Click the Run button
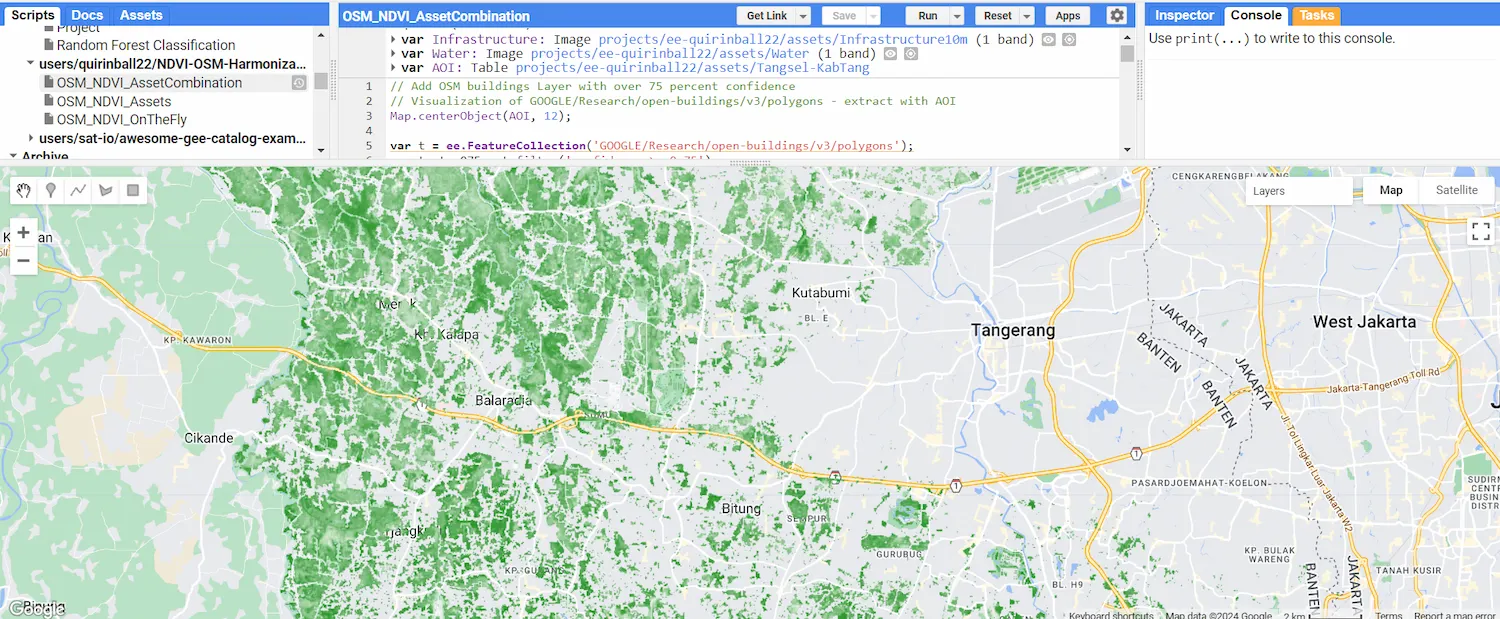1500x619 pixels. pyautogui.click(x=928, y=16)
